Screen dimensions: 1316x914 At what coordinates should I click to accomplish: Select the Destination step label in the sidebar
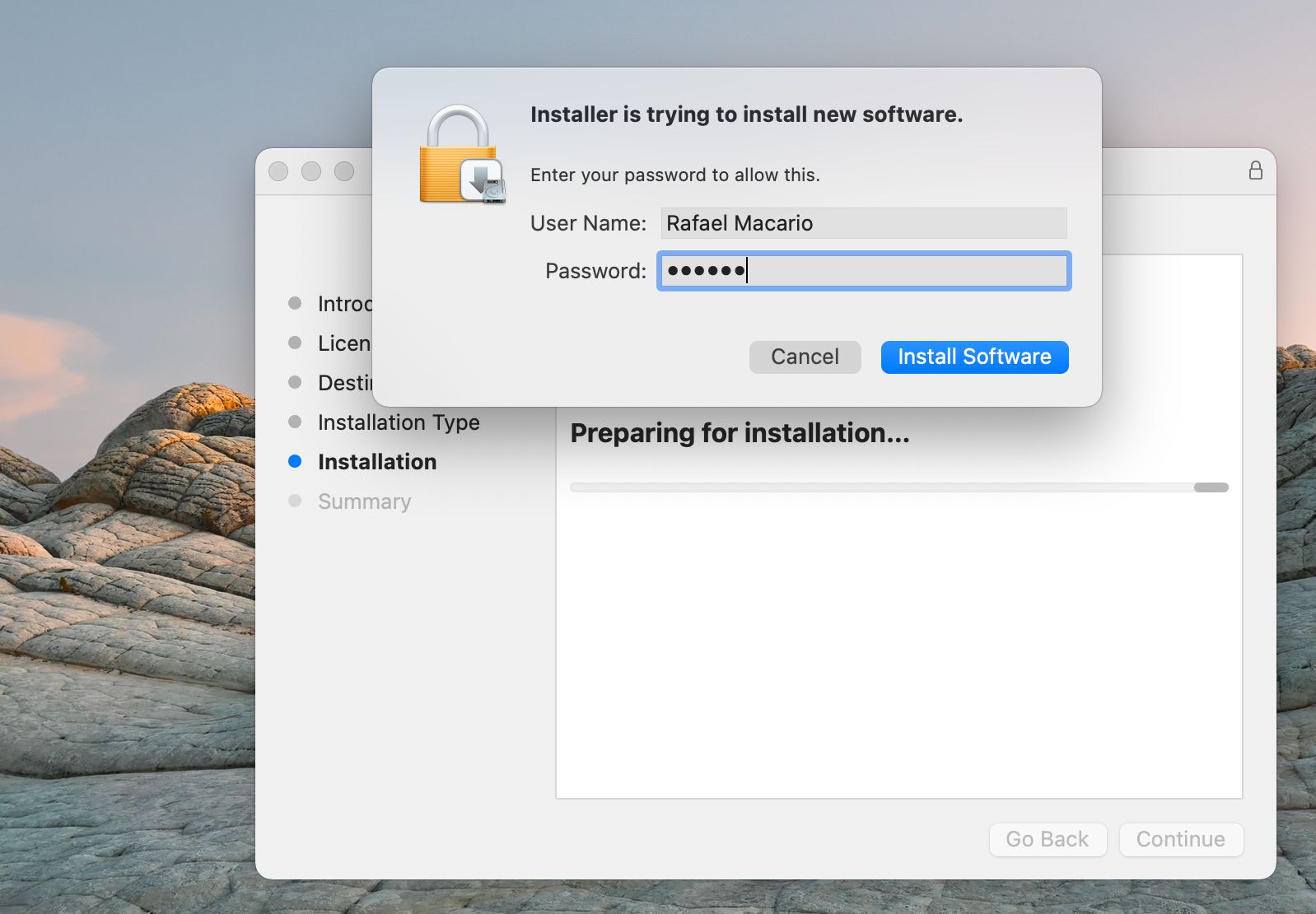coord(345,383)
